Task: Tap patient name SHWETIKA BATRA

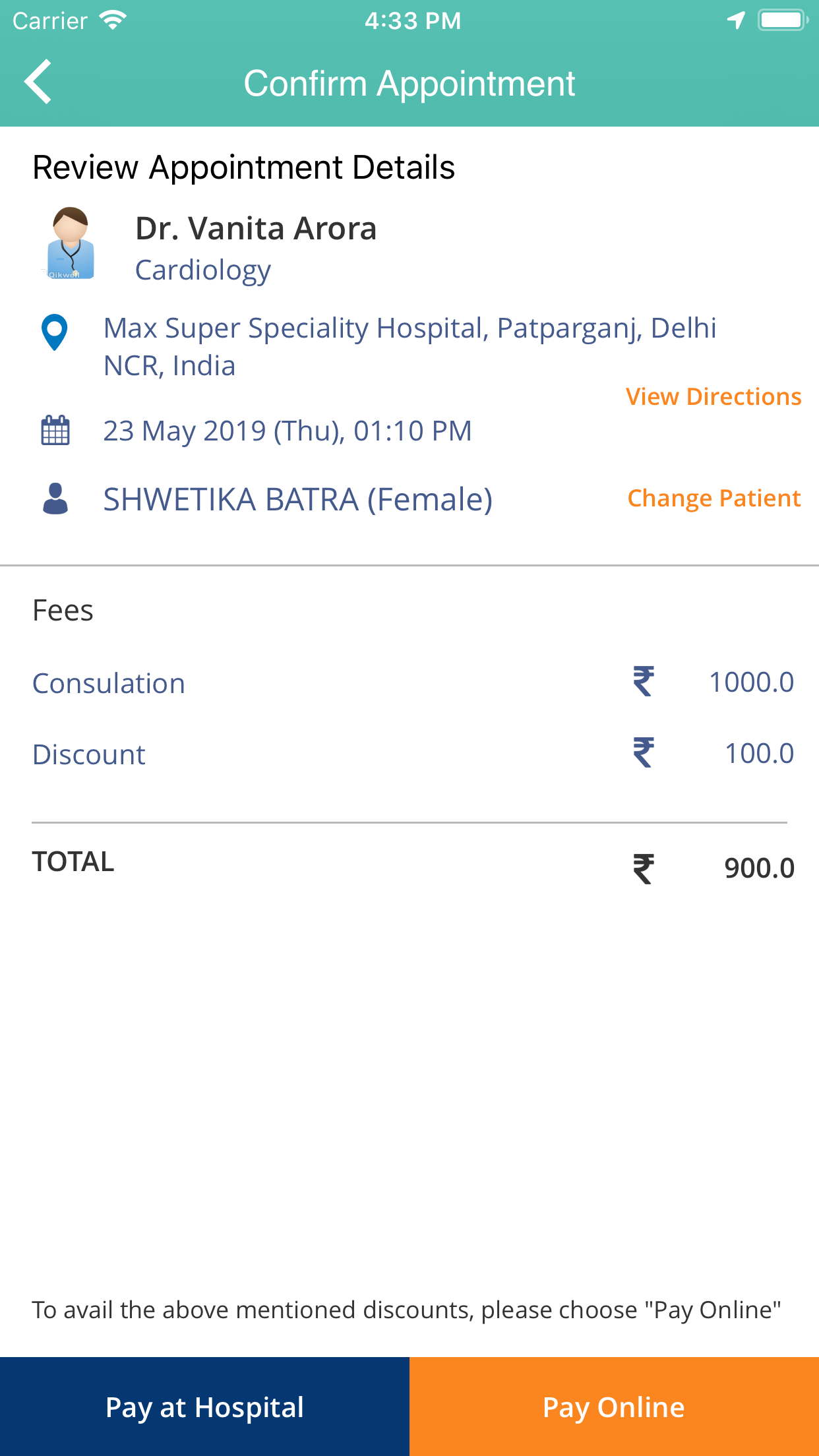Action: pyautogui.click(x=297, y=499)
